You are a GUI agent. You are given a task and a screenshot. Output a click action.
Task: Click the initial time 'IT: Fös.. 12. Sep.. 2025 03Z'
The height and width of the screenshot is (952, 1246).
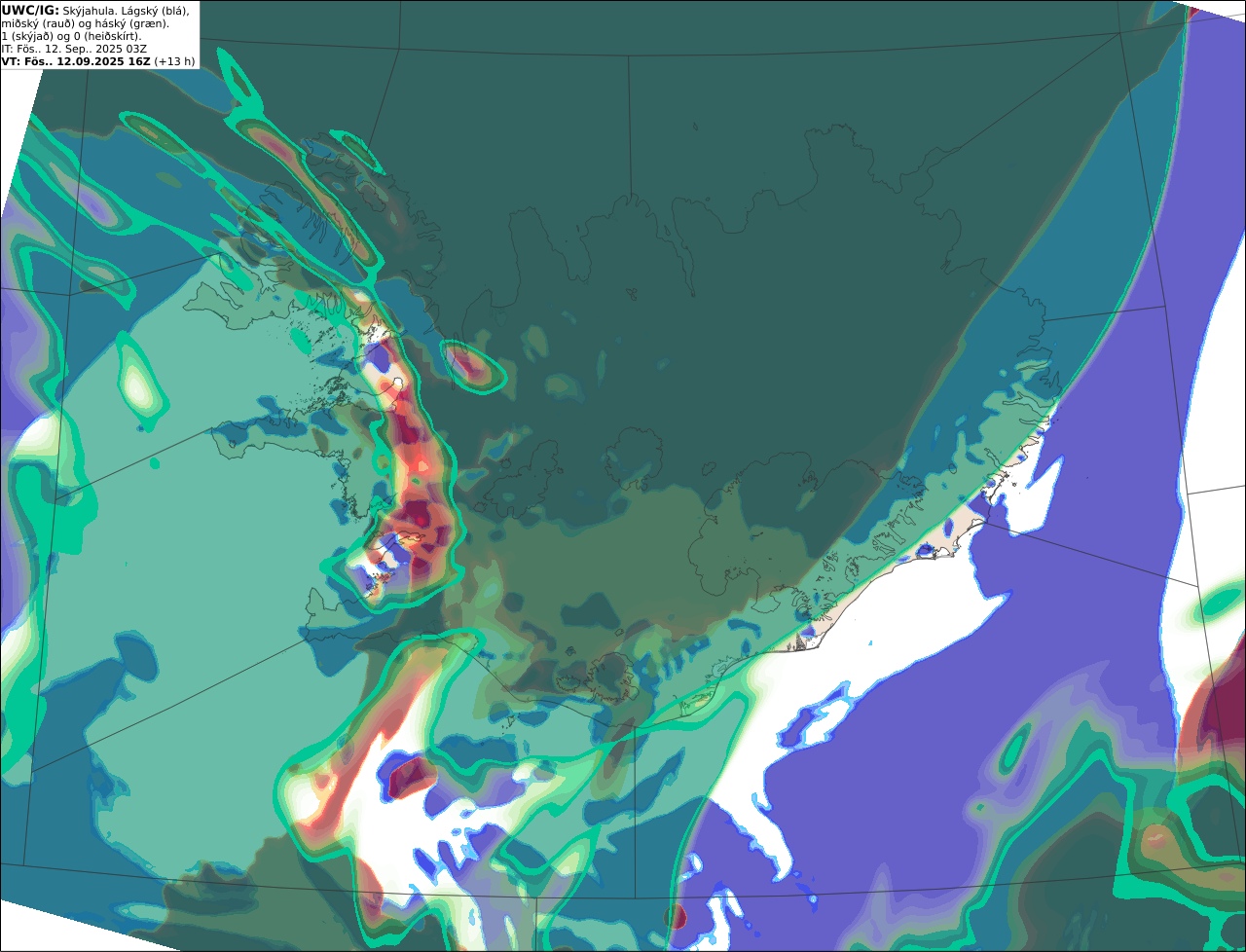(x=74, y=49)
